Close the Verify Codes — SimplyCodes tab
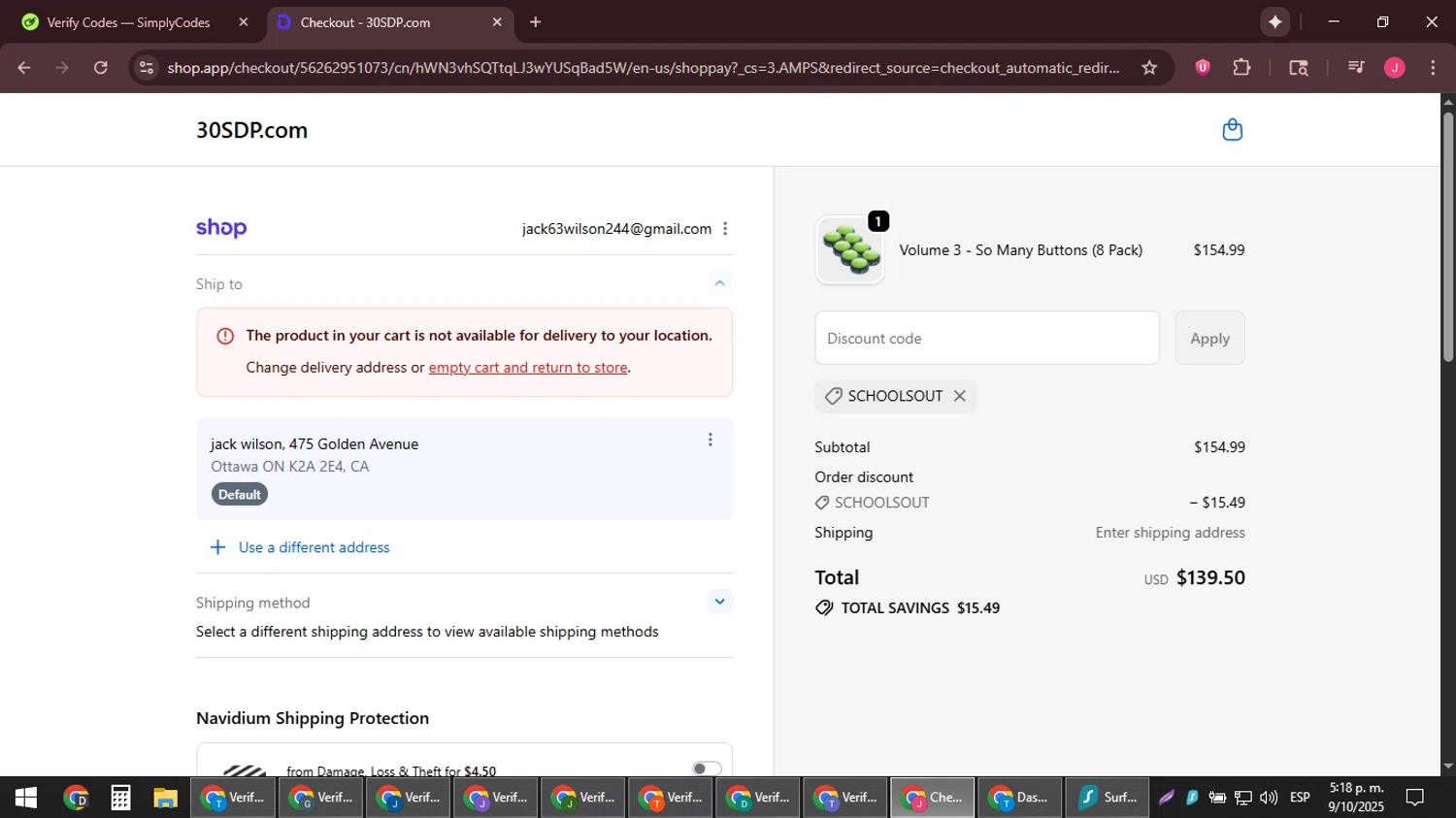This screenshot has width=1456, height=818. point(244,21)
